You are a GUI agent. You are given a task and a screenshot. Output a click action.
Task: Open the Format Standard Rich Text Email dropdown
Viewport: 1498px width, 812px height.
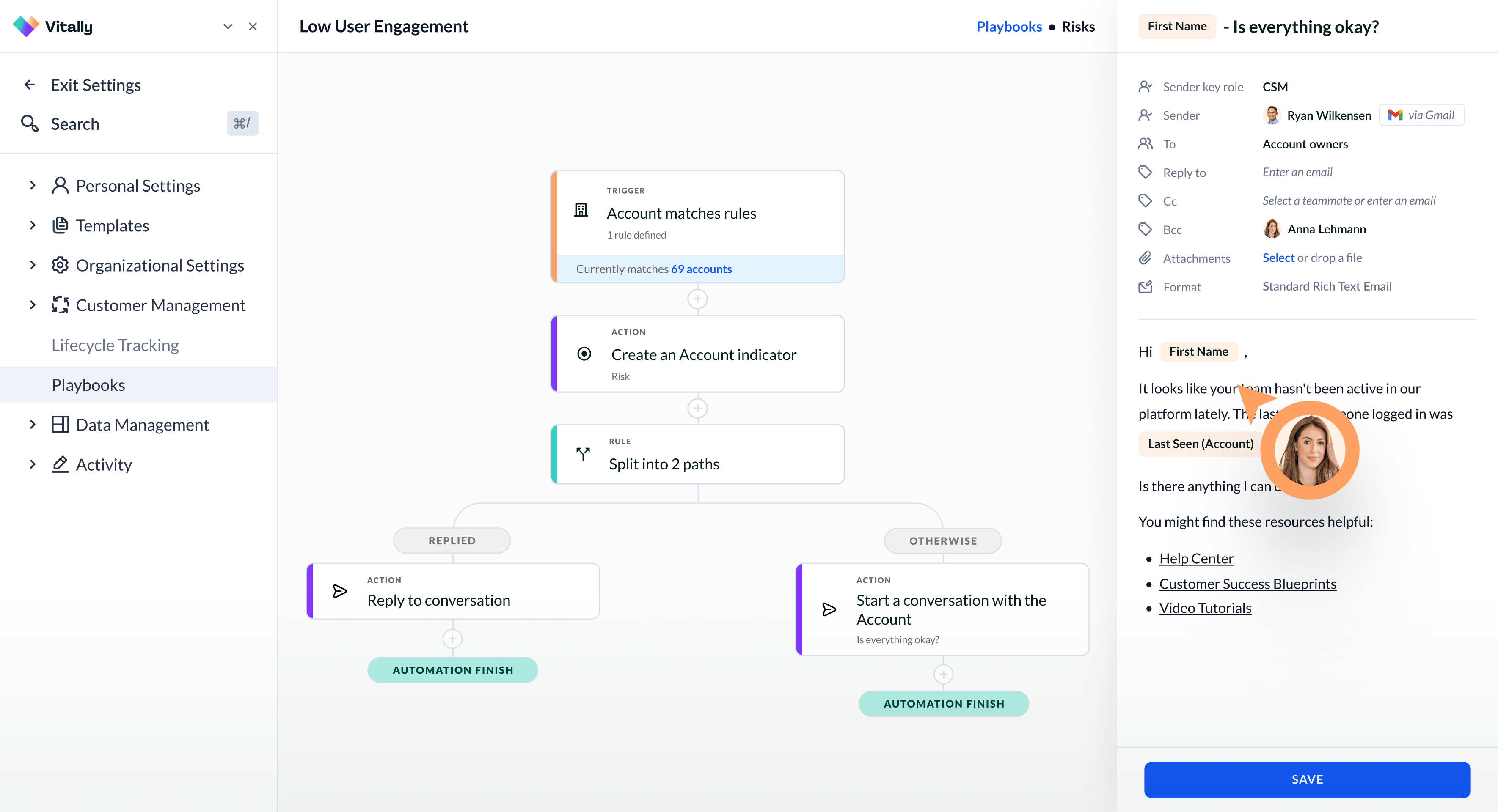point(1327,287)
